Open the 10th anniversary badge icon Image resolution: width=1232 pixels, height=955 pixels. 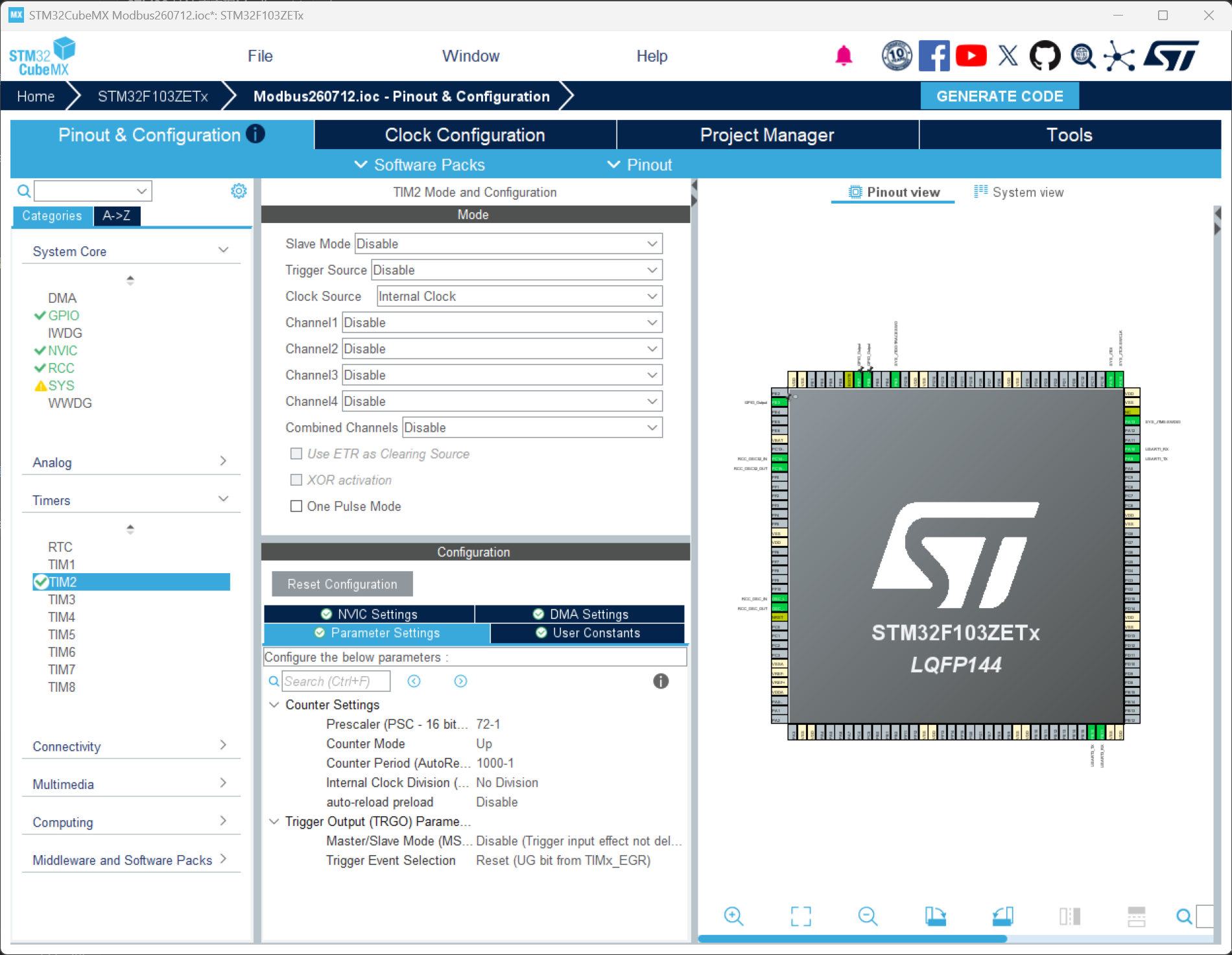(x=897, y=56)
